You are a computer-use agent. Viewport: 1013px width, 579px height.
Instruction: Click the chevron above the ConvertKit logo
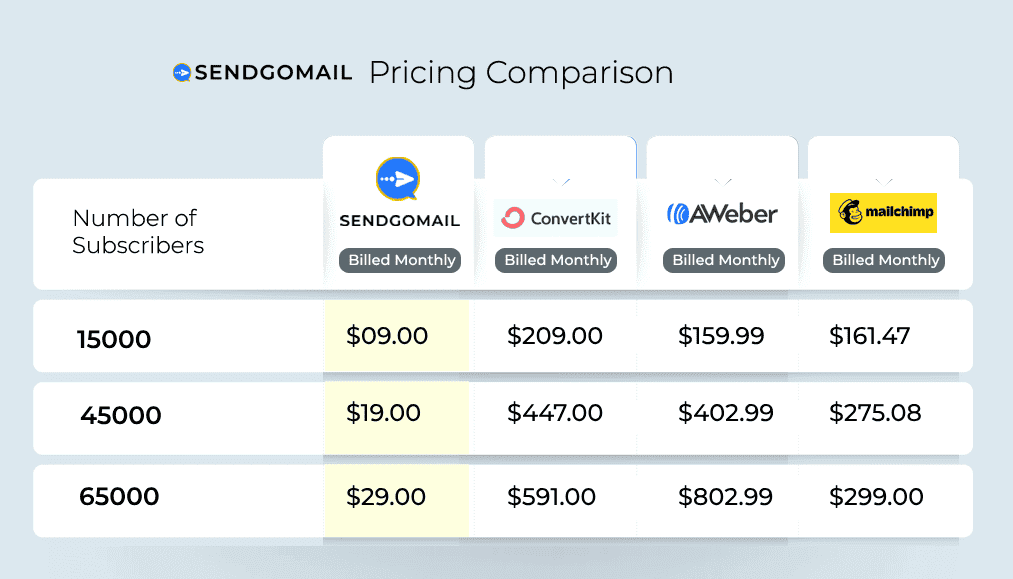click(x=561, y=182)
